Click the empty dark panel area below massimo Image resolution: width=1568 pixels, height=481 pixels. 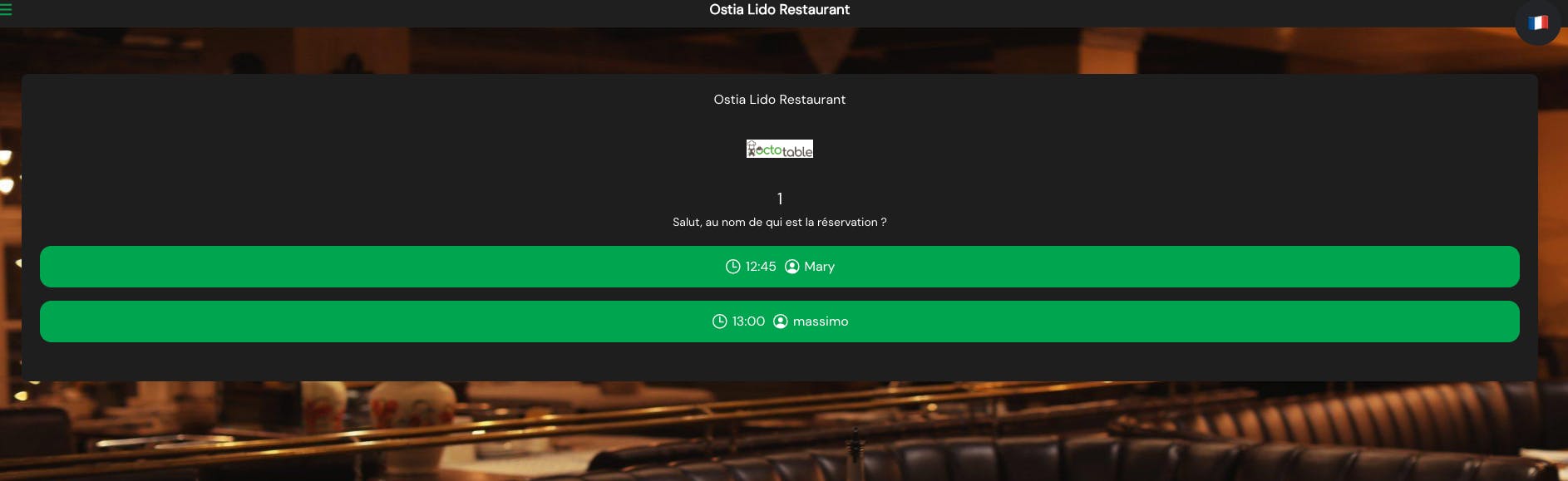pos(779,362)
